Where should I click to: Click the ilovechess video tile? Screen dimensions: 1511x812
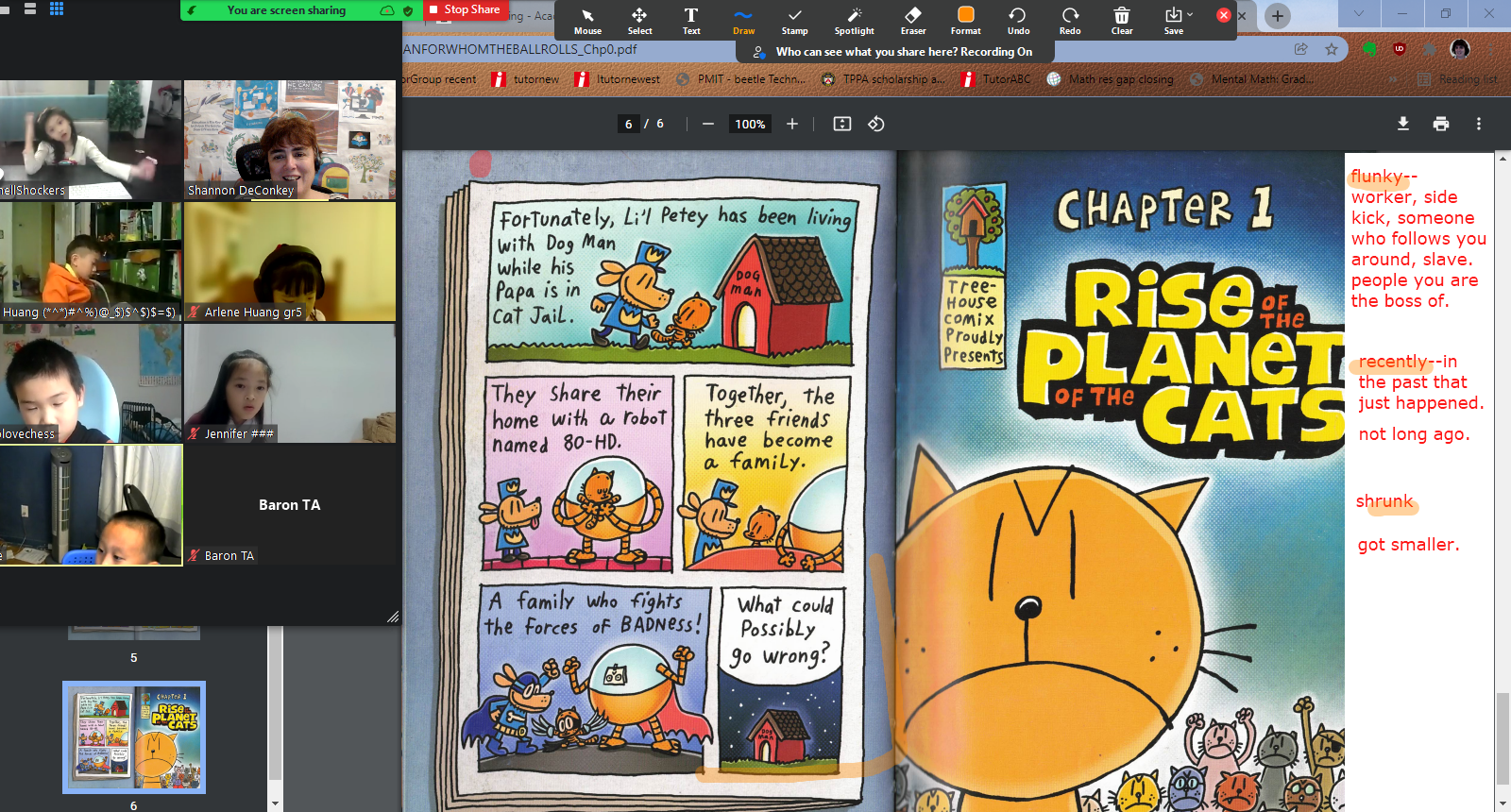click(x=91, y=383)
